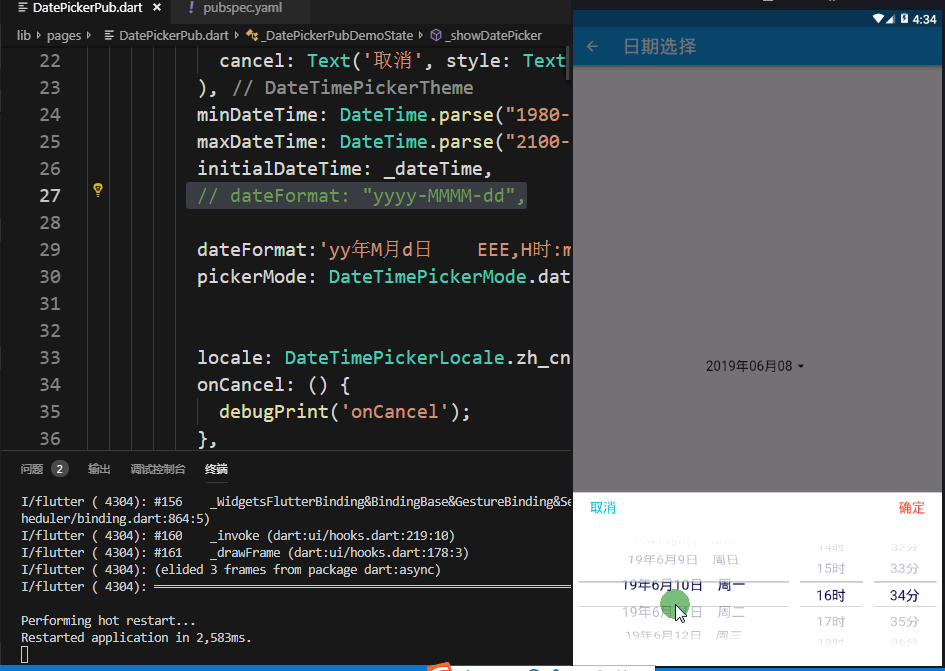Tap the back arrow in app bar
Screen dimensions: 945x671
point(592,46)
